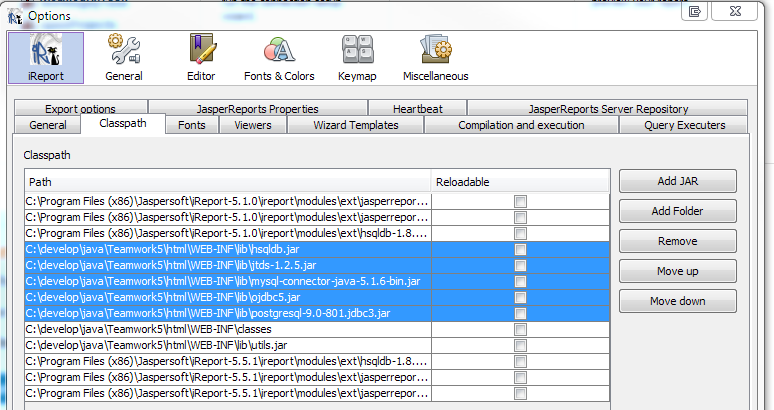Click Move down to reorder entries

click(677, 301)
